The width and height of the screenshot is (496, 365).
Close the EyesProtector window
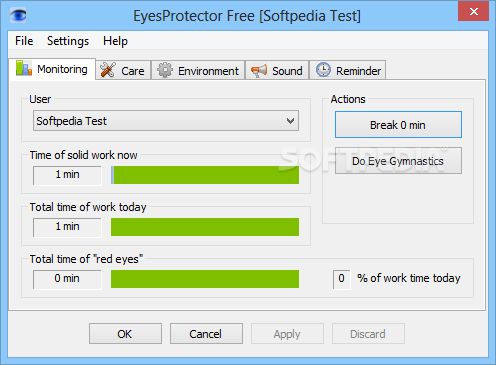[473, 12]
